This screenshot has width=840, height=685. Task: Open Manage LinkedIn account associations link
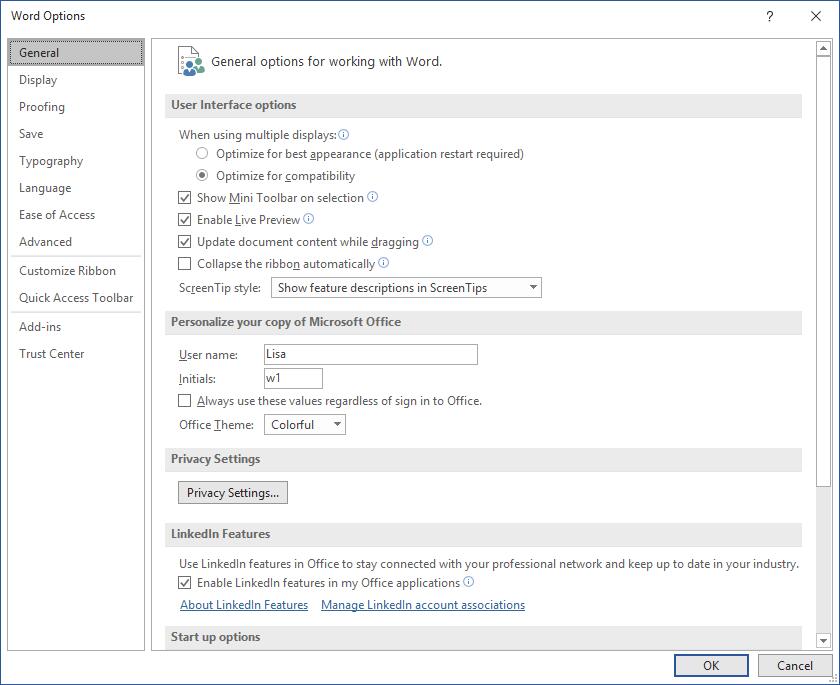[x=423, y=605]
